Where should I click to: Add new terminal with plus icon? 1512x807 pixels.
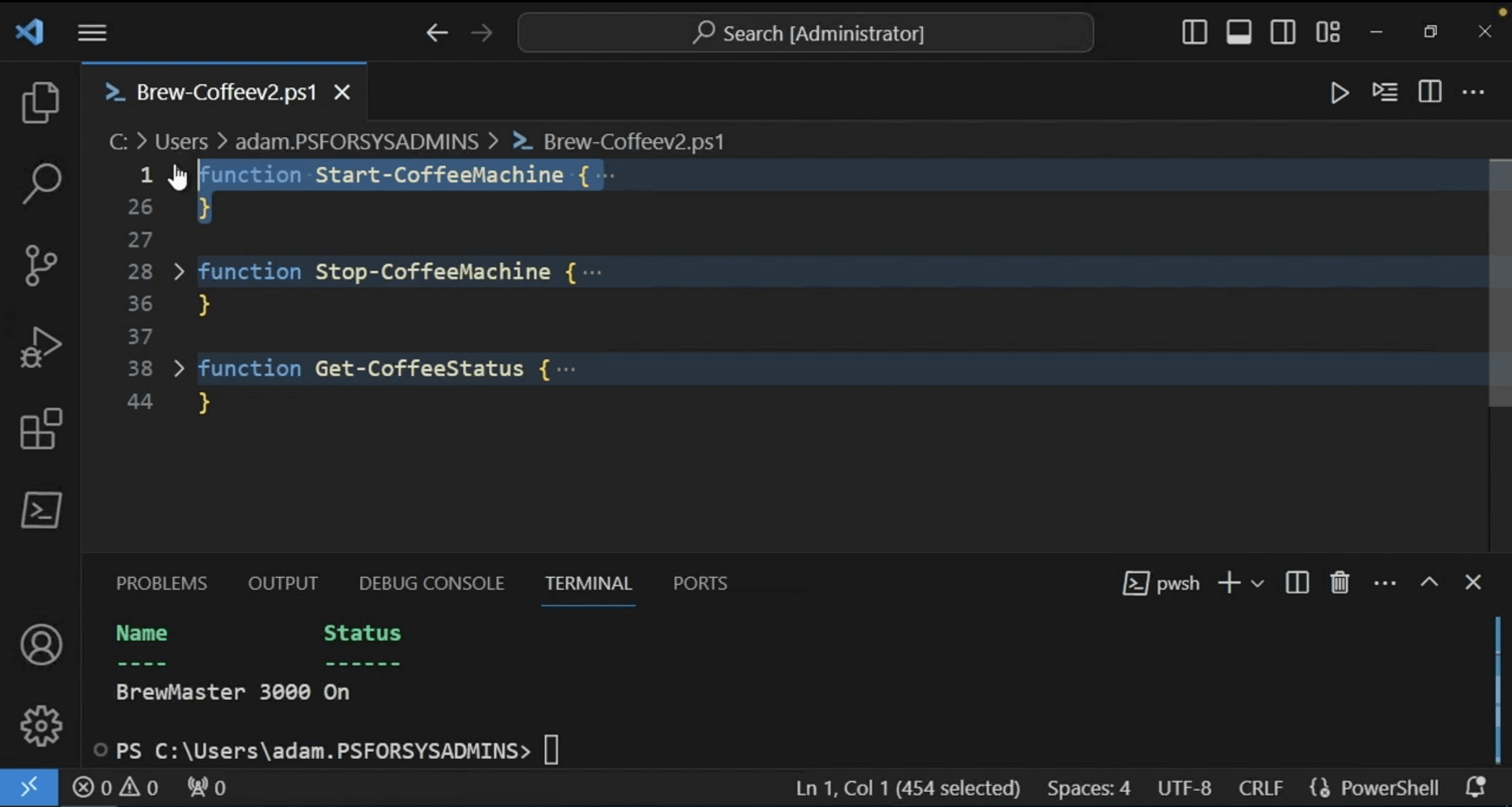[x=1229, y=583]
